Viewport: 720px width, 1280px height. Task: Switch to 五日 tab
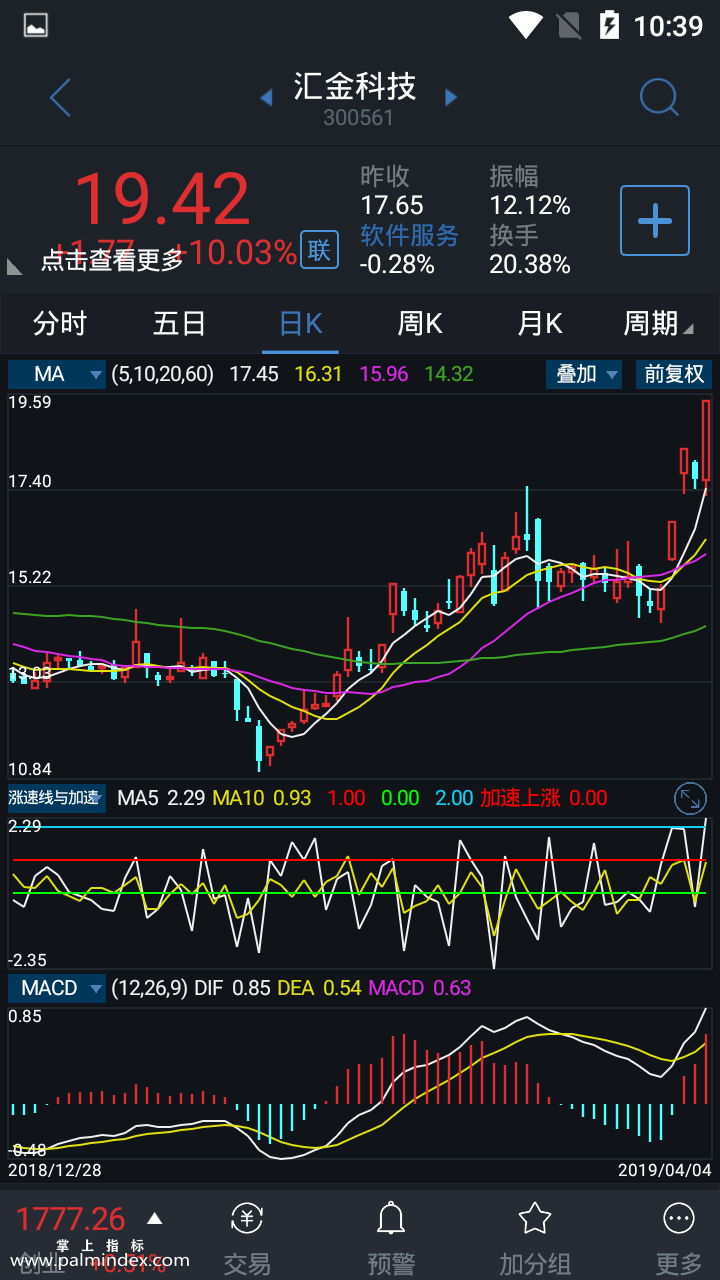coord(180,323)
